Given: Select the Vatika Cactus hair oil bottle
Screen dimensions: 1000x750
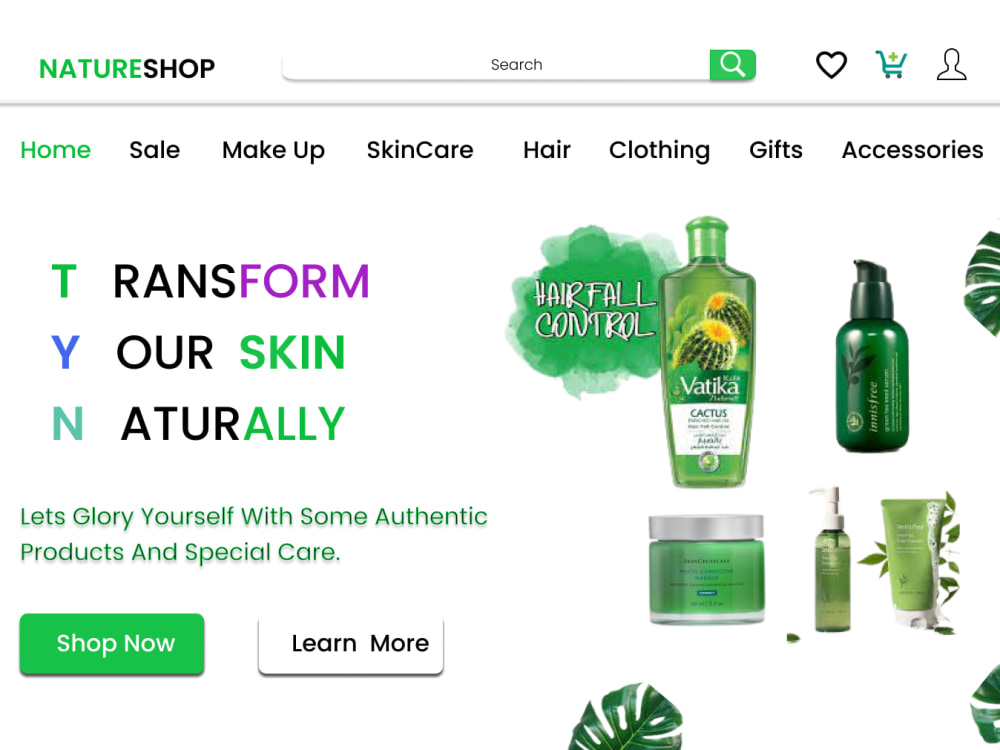Looking at the screenshot, I should [708, 352].
